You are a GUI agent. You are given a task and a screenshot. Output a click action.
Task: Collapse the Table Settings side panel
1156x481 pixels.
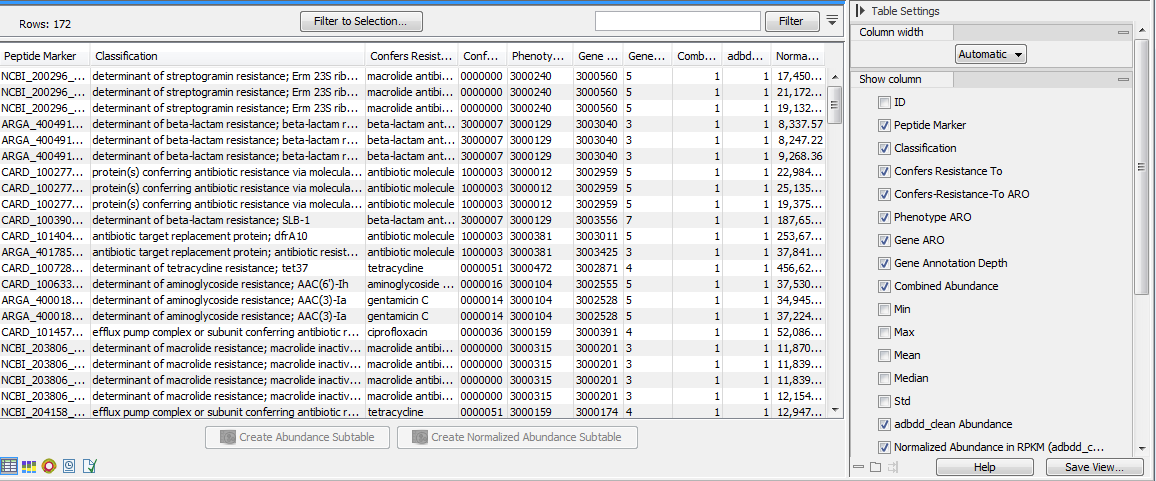point(860,11)
